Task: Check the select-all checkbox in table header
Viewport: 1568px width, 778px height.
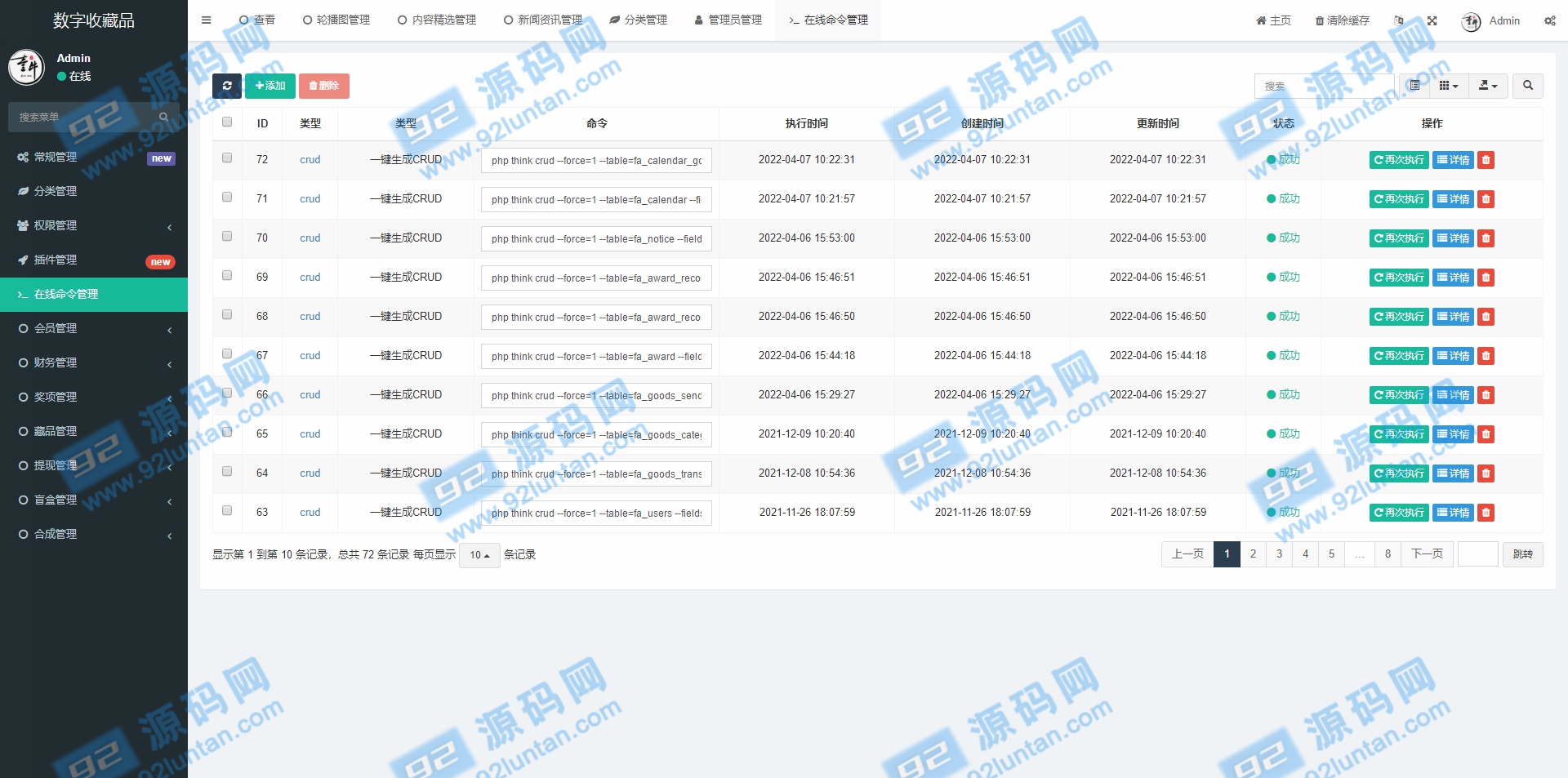Action: point(227,122)
